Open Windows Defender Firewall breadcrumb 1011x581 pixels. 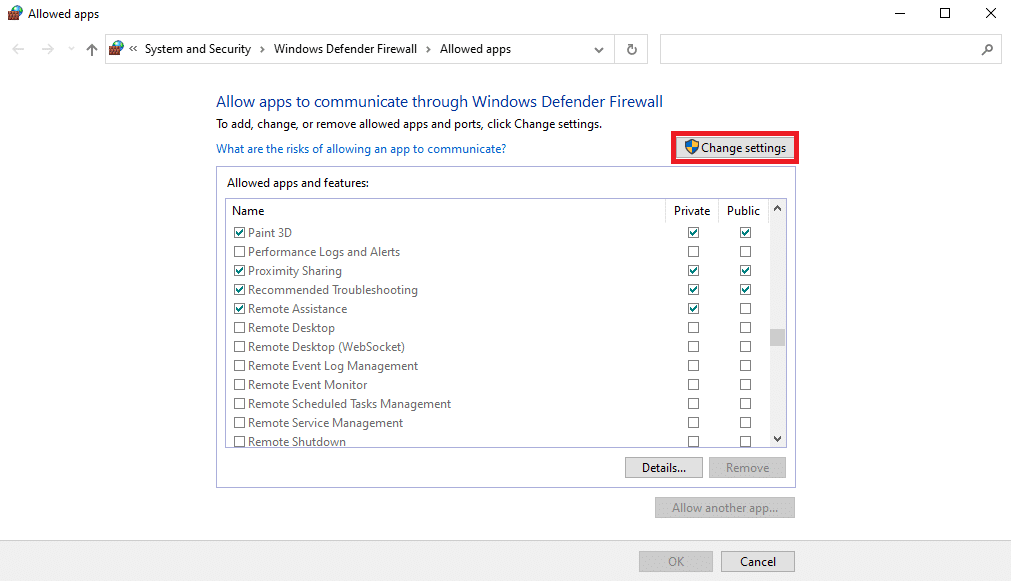tap(345, 49)
